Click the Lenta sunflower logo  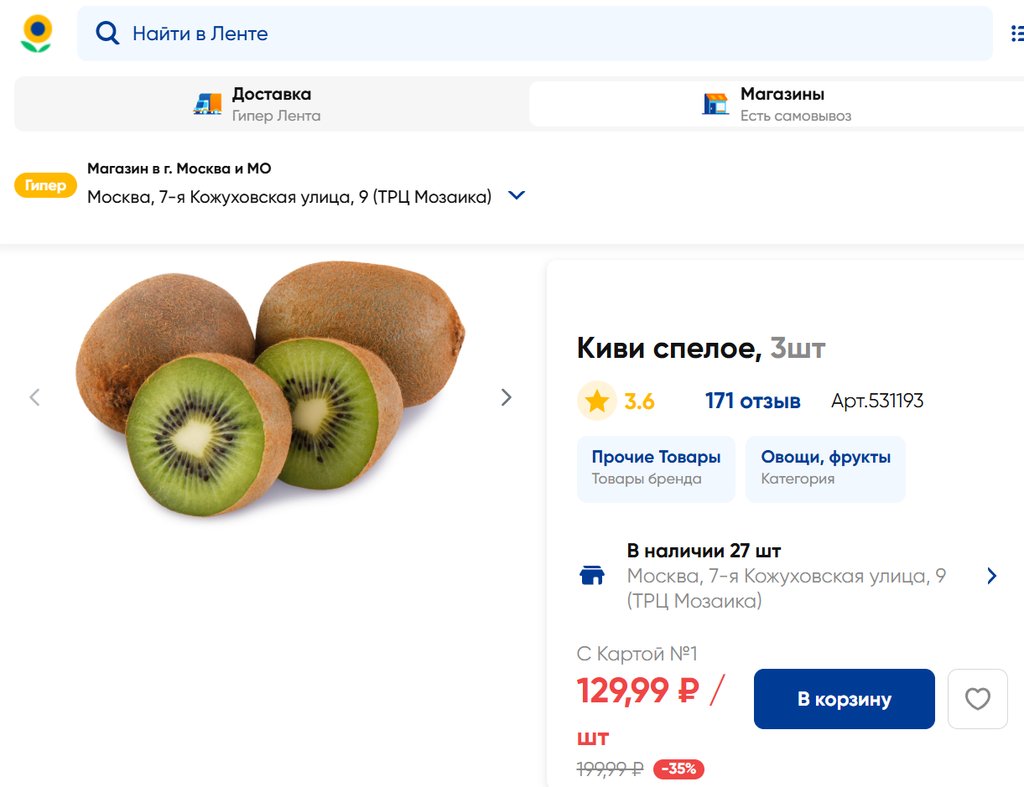(37, 33)
